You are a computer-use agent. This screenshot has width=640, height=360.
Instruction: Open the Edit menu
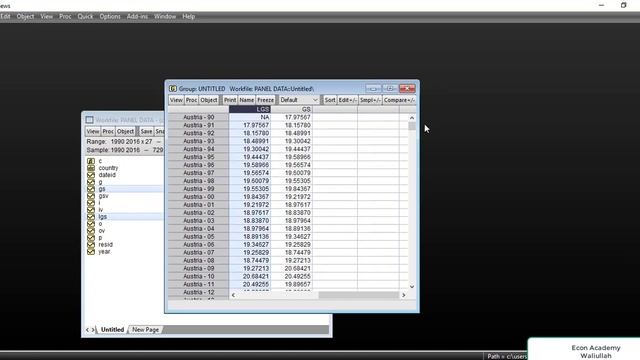[x=5, y=16]
